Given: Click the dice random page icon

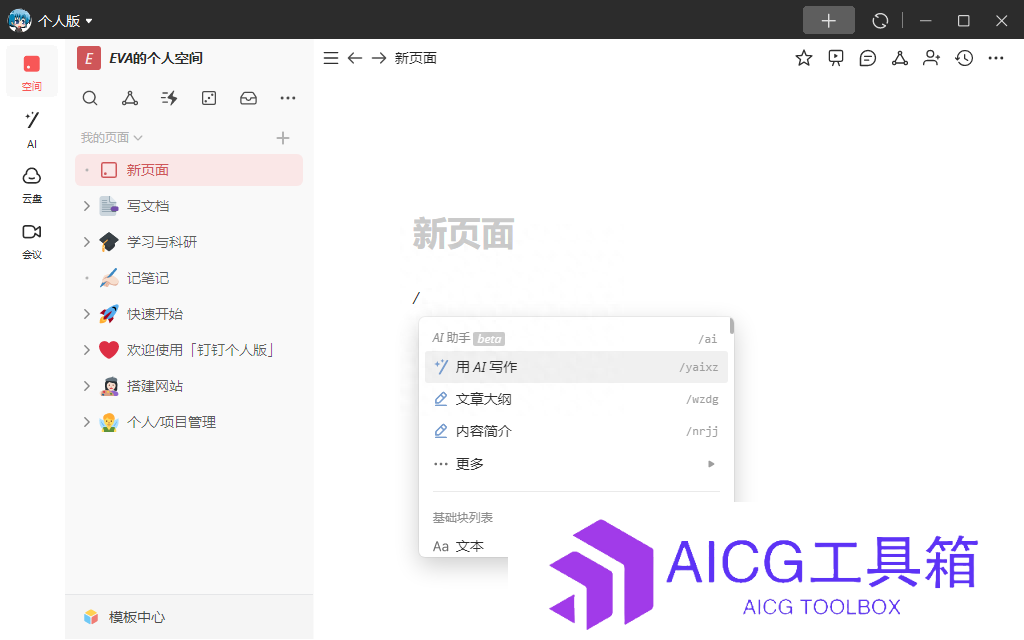Looking at the screenshot, I should pyautogui.click(x=209, y=98).
